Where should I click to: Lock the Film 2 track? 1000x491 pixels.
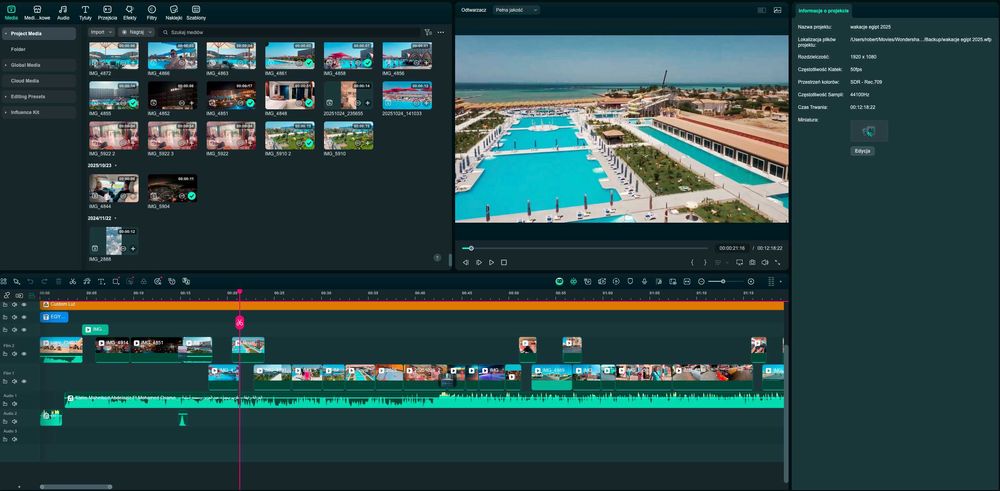pos(5,354)
